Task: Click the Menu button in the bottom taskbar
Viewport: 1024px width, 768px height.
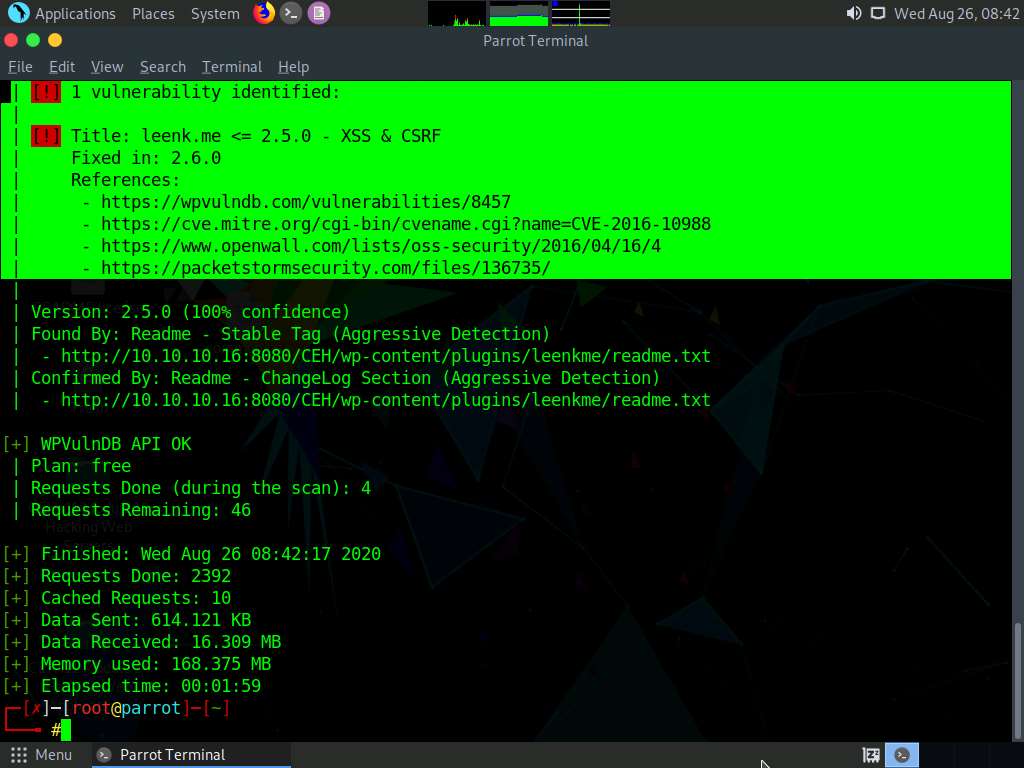Action: click(x=42, y=755)
